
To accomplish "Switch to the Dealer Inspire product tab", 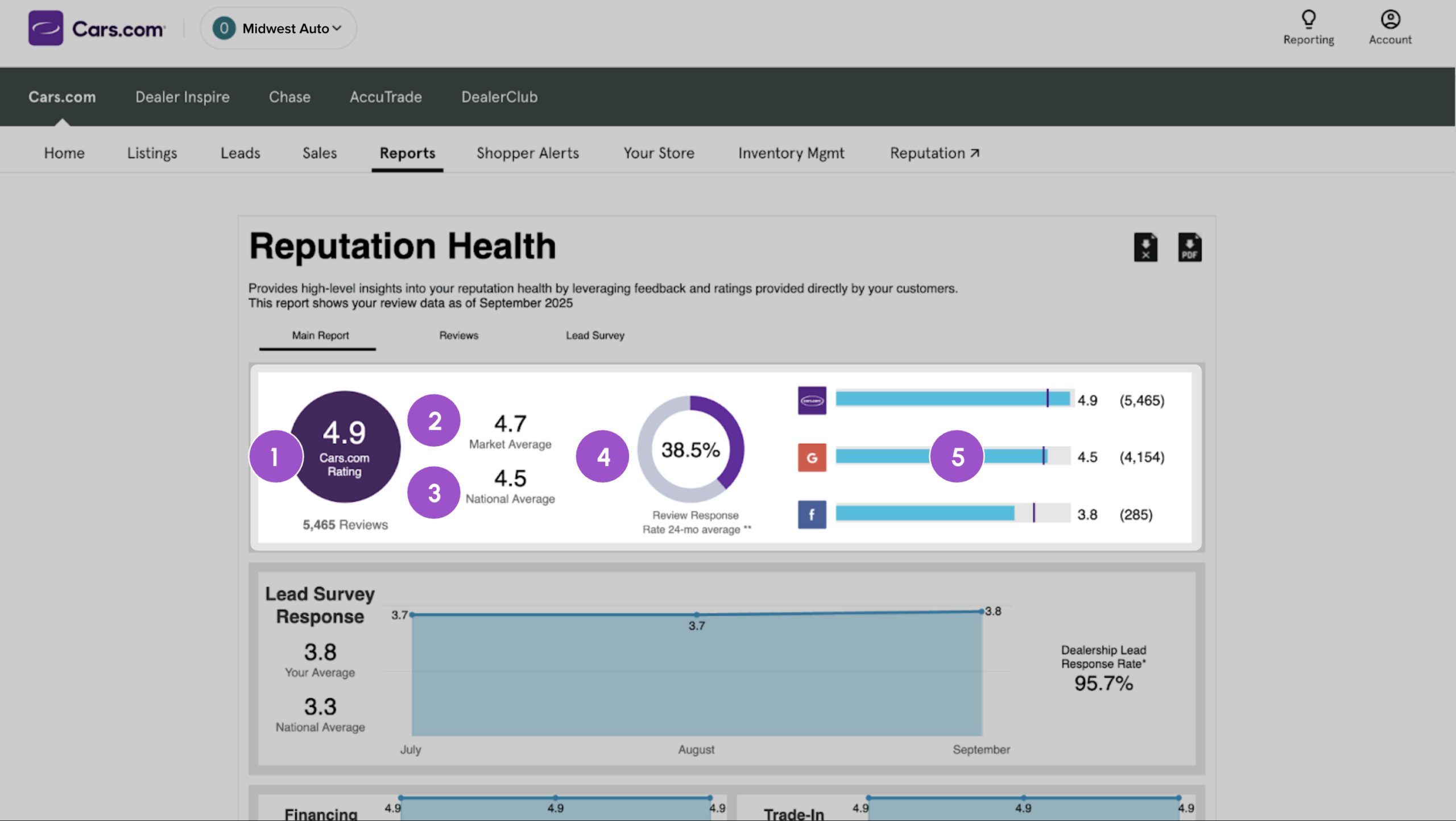I will point(183,97).
